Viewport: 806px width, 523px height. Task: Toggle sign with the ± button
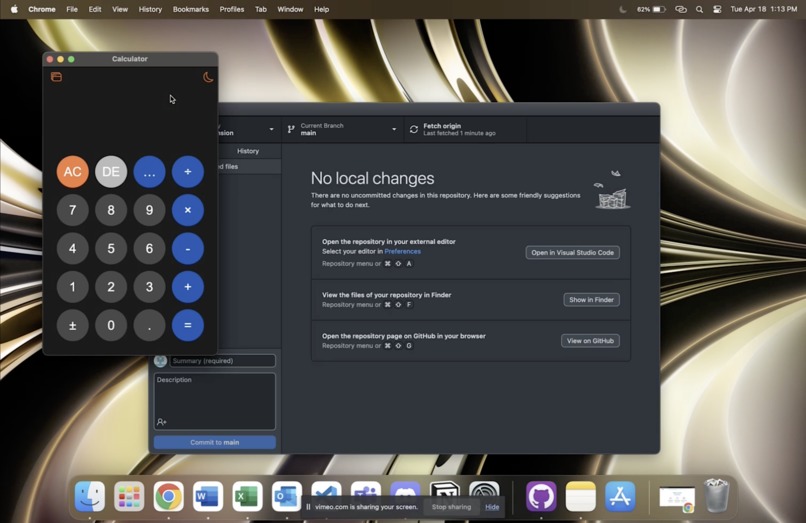[72, 325]
